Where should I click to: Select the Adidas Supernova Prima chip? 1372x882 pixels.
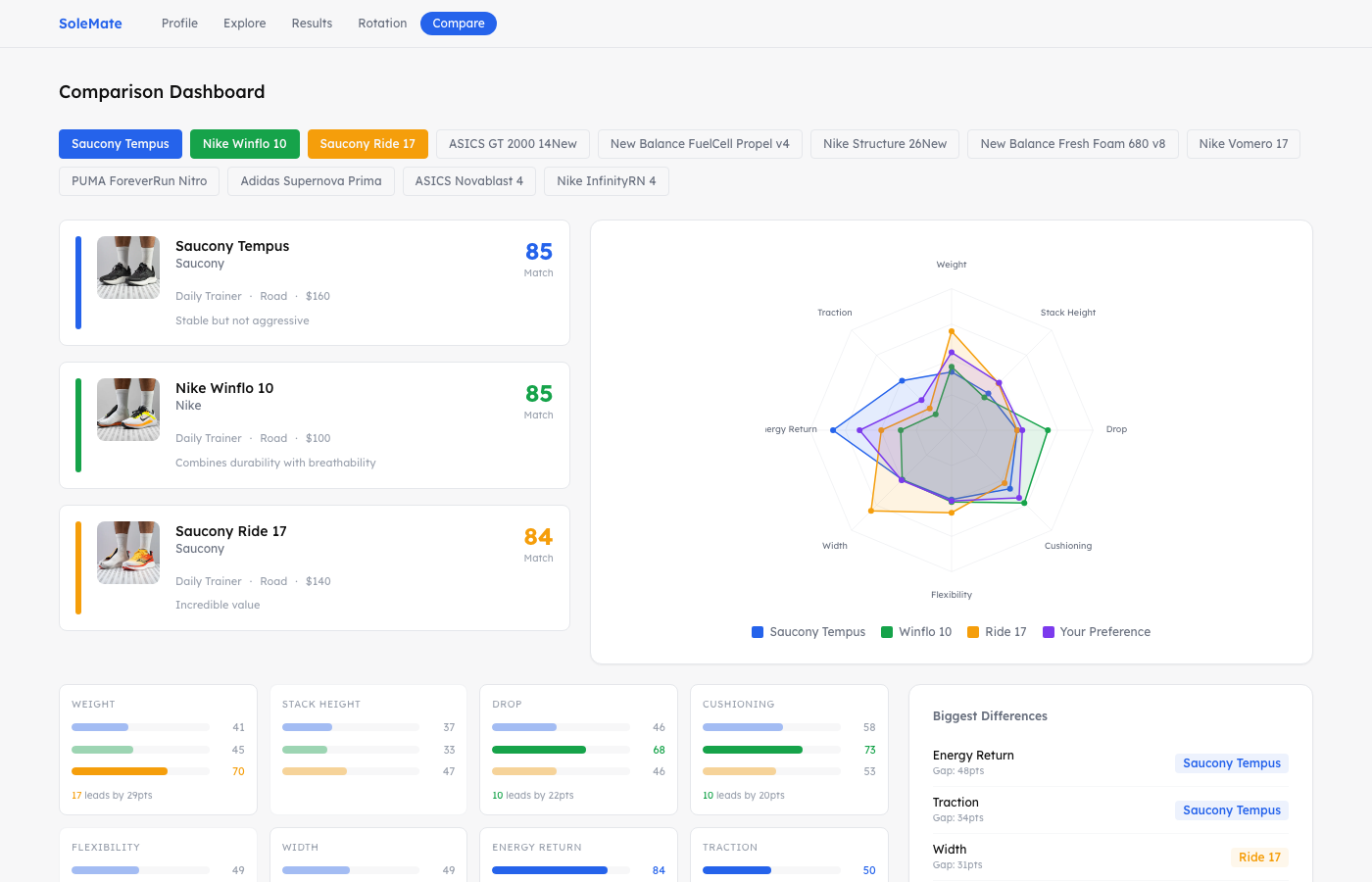pos(311,180)
